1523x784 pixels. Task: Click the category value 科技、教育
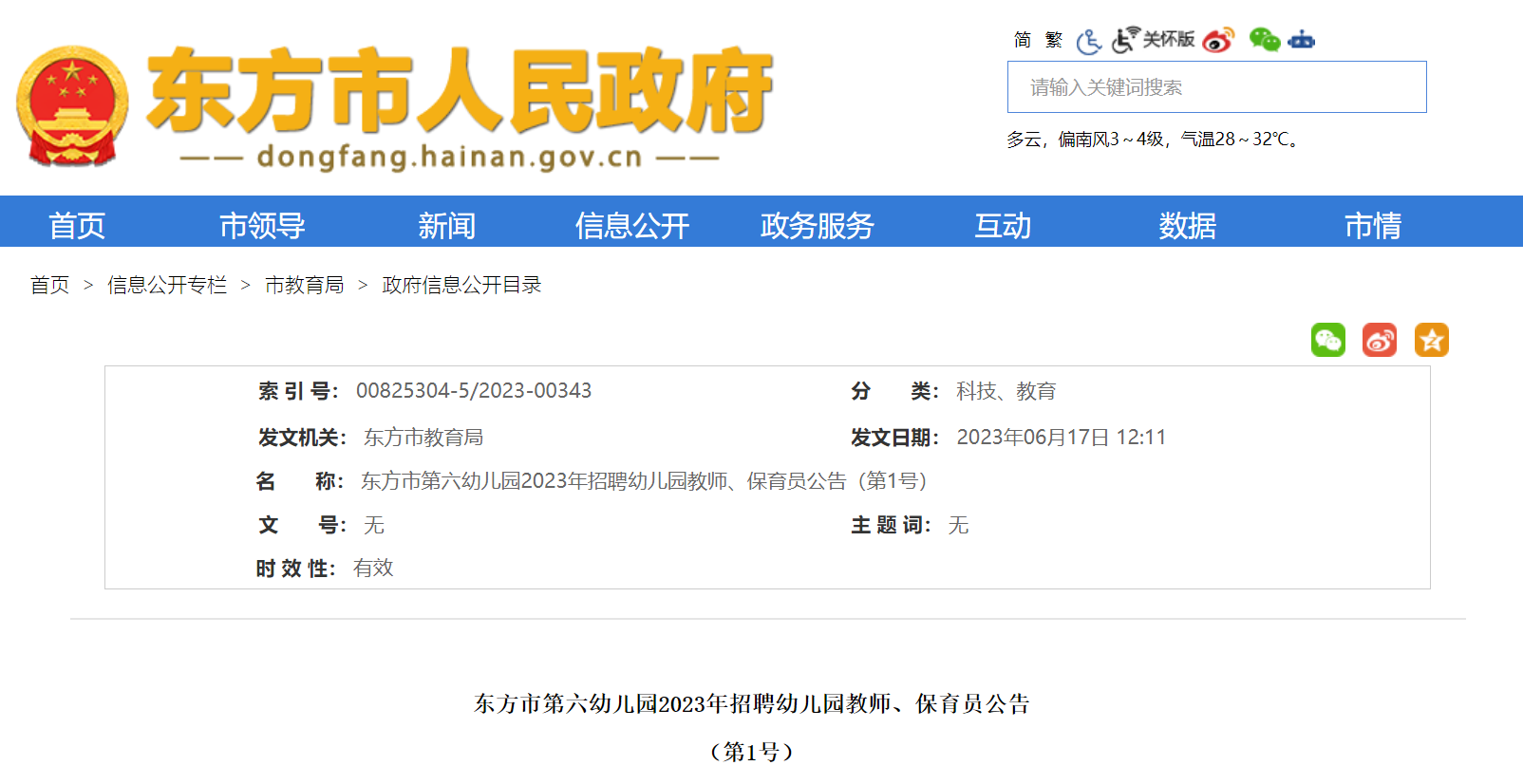click(1006, 391)
